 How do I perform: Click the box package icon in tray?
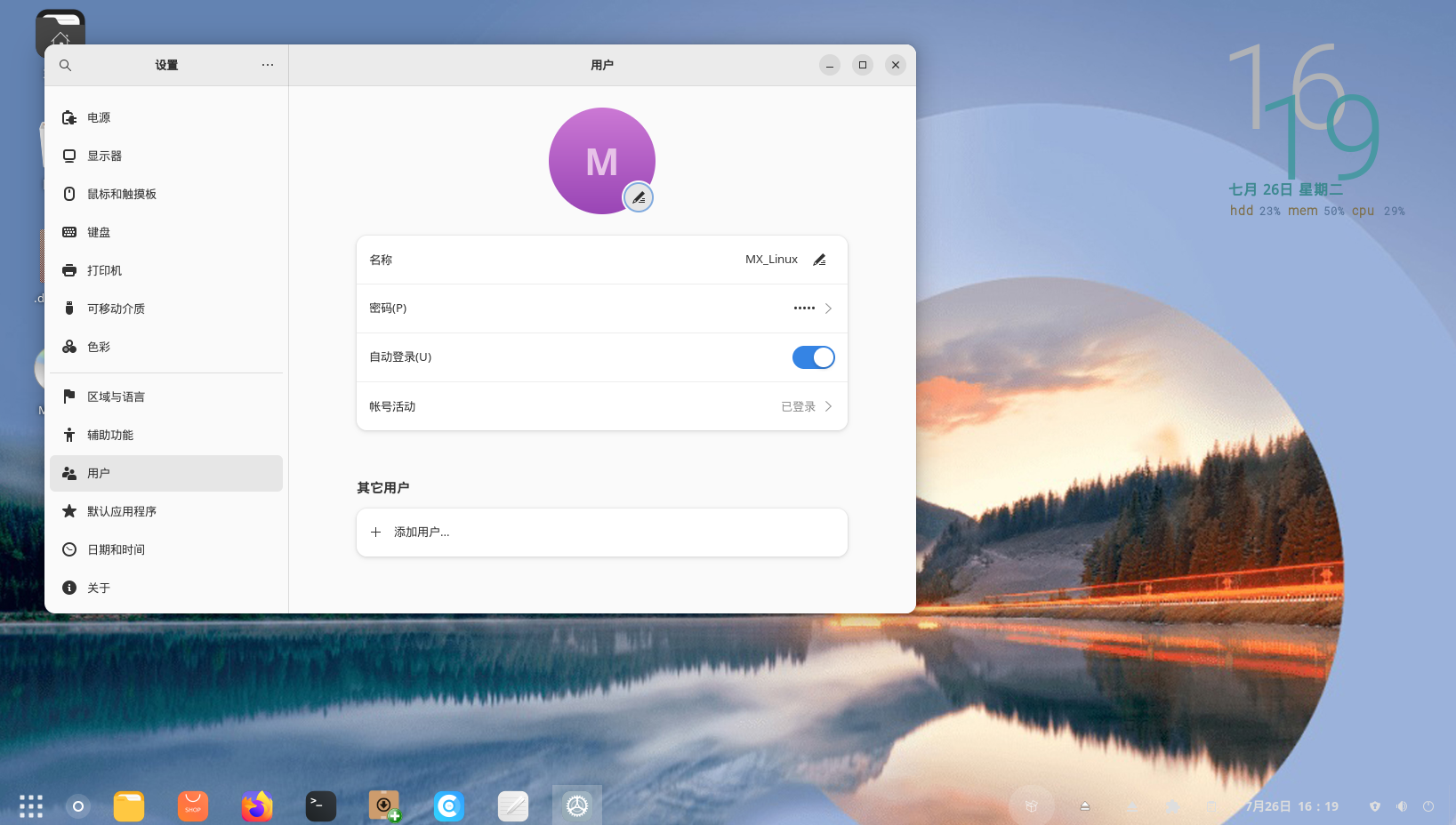[x=1032, y=806]
